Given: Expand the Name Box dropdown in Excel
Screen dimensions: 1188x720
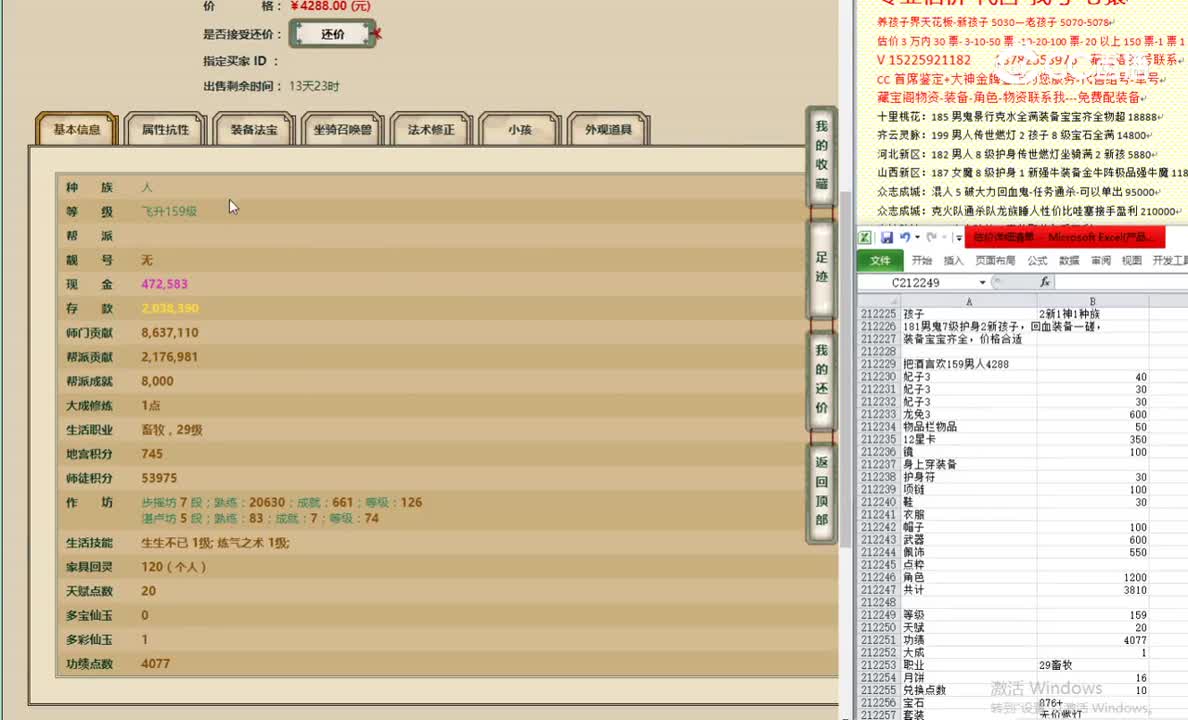Looking at the screenshot, I should (x=983, y=283).
